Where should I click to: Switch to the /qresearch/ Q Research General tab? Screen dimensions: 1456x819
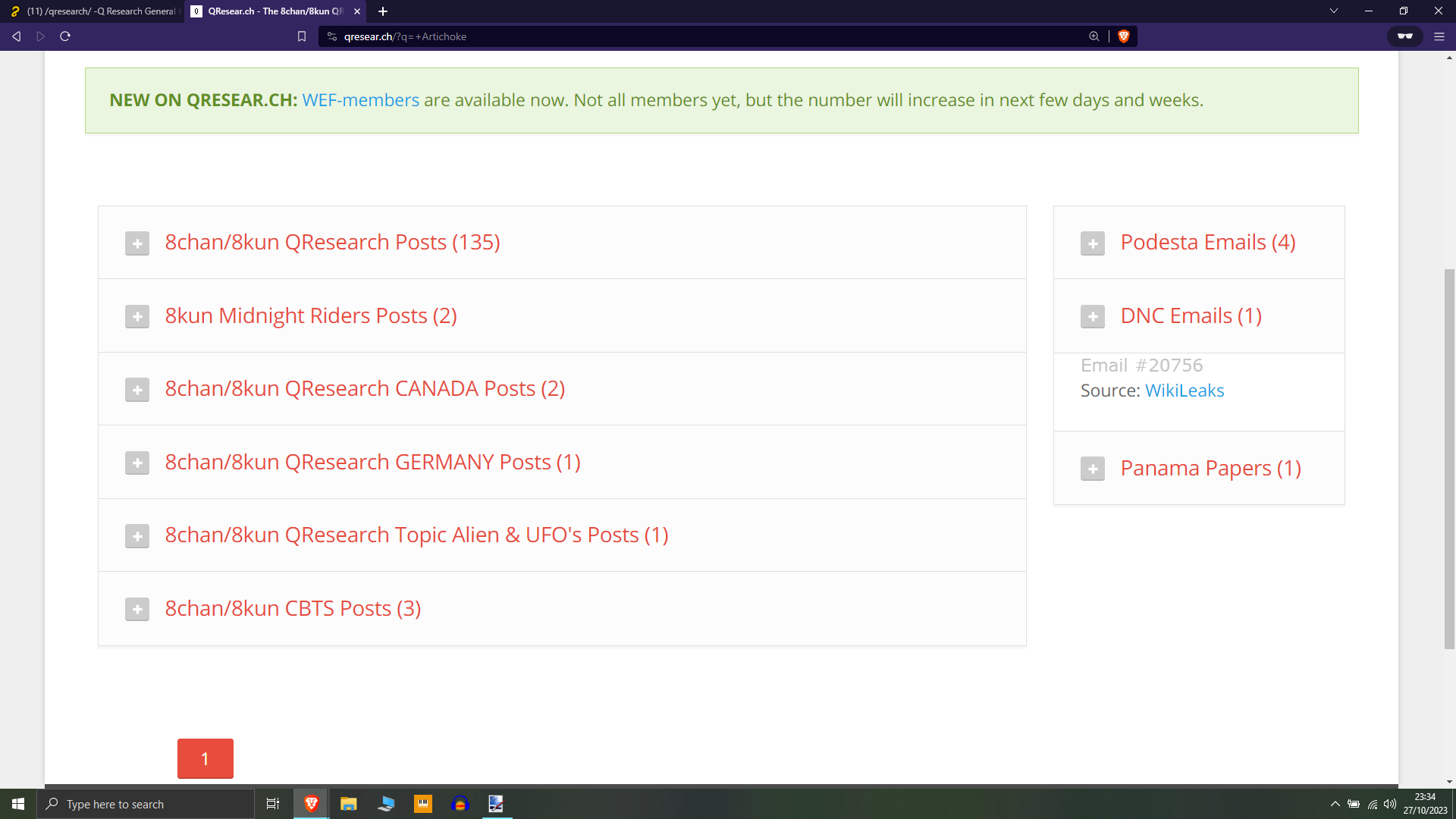pyautogui.click(x=93, y=11)
